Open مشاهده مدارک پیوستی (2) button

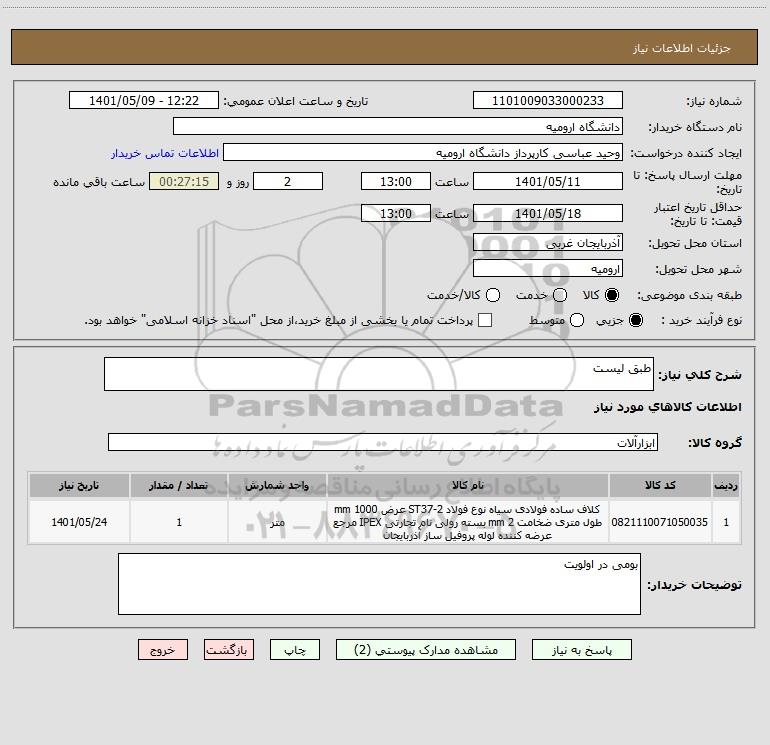[425, 650]
